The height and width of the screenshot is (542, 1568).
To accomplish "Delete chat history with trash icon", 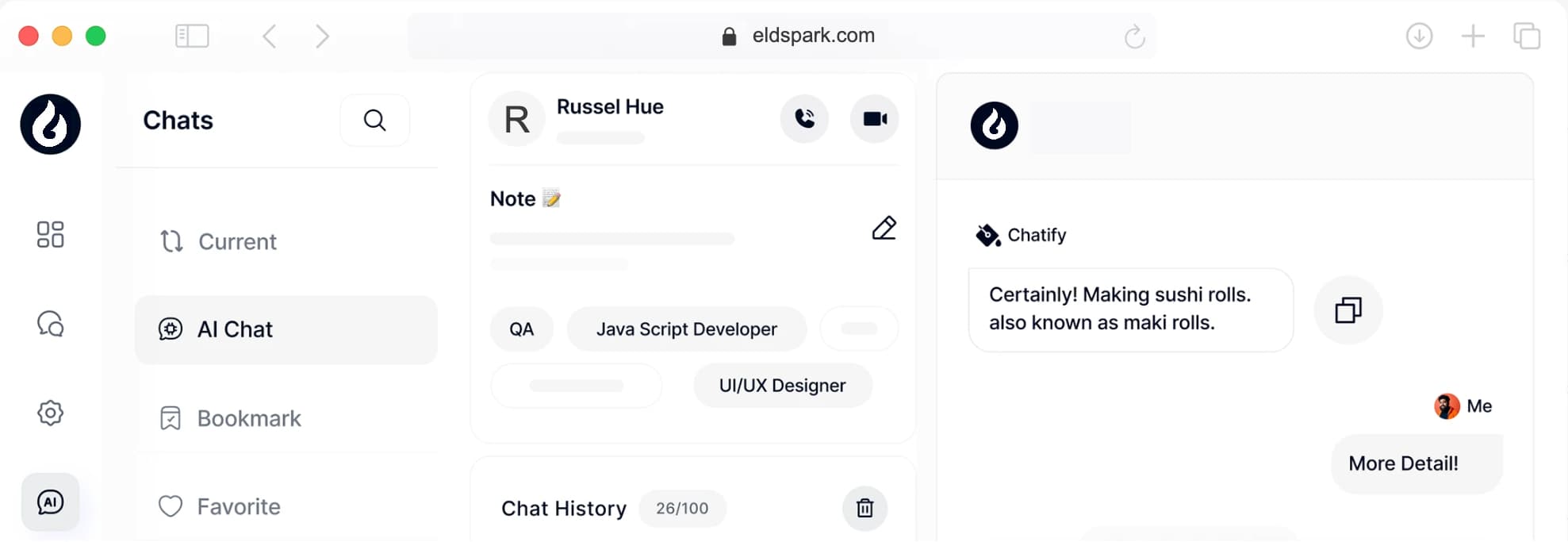I will [x=865, y=508].
